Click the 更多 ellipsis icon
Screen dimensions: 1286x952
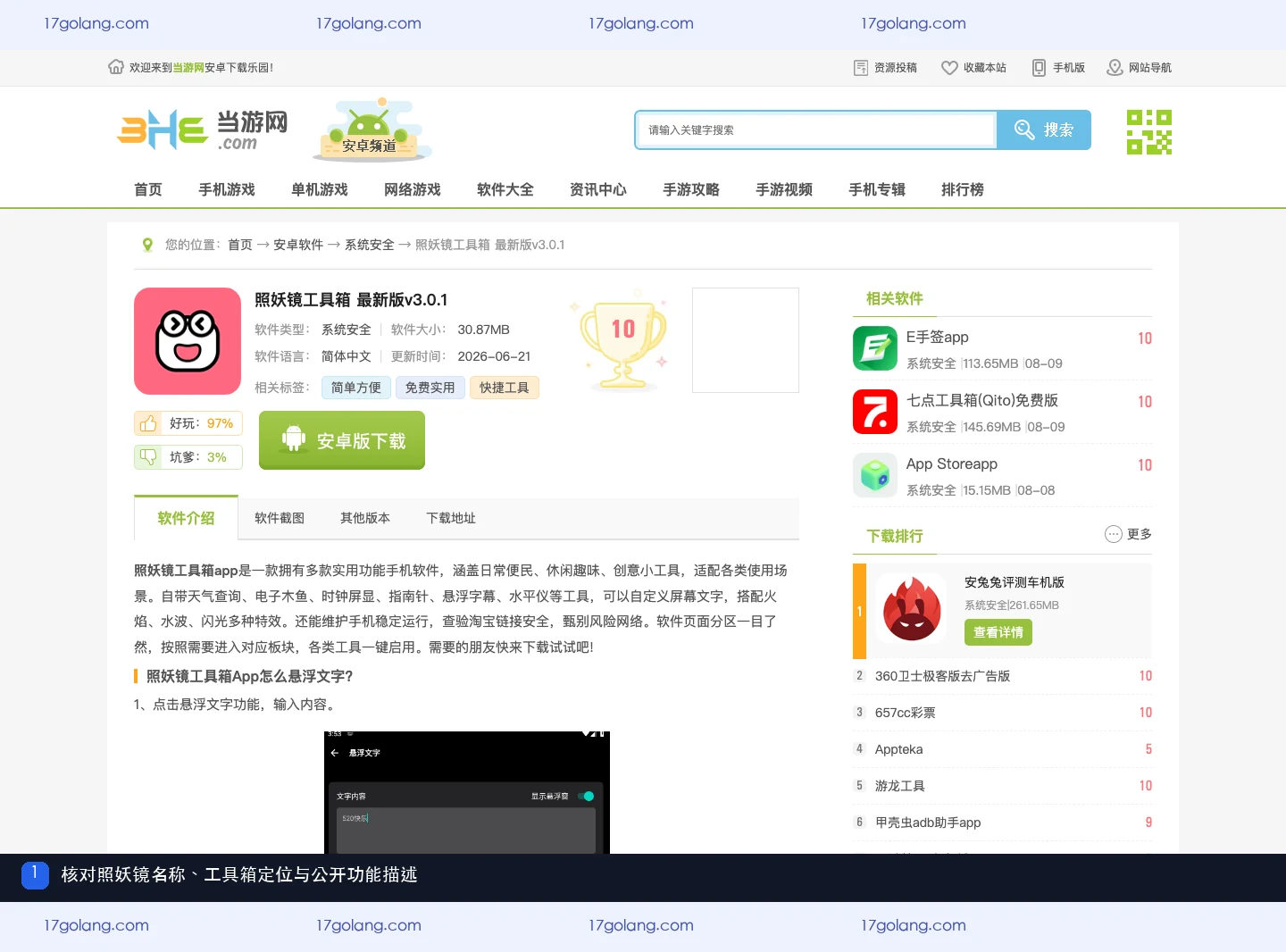tap(1114, 534)
